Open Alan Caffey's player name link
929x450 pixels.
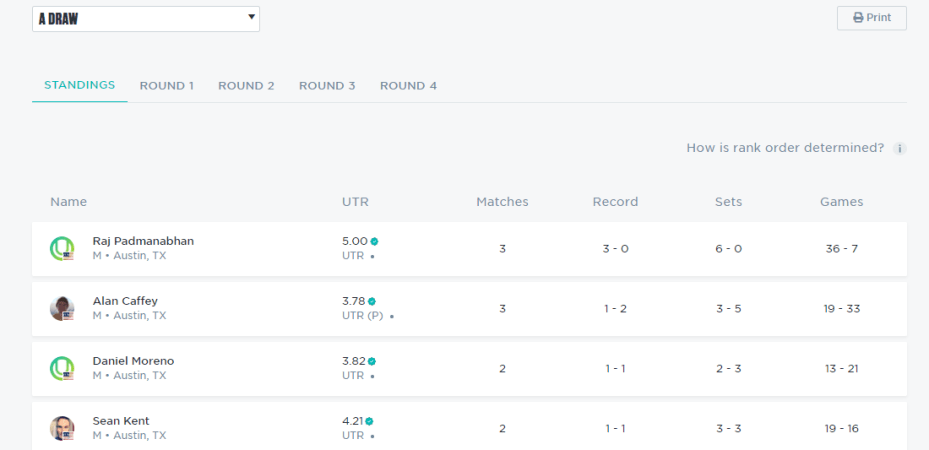coord(125,301)
